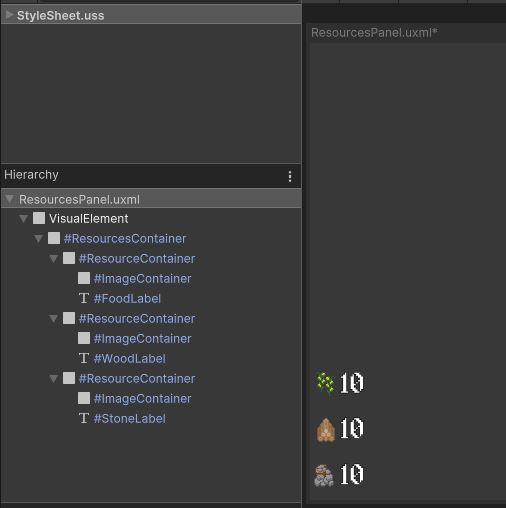This screenshot has width=506, height=508.
Task: Click icon of #ImageContainer beside #FoodLabel
Action: 84,278
